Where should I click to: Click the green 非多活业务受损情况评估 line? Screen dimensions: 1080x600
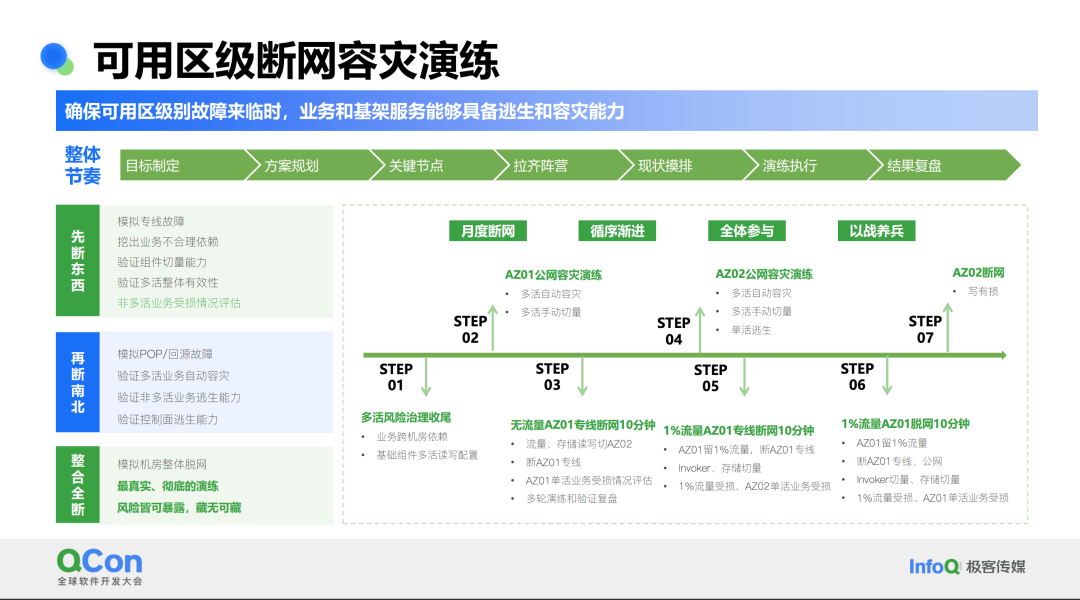coord(179,302)
